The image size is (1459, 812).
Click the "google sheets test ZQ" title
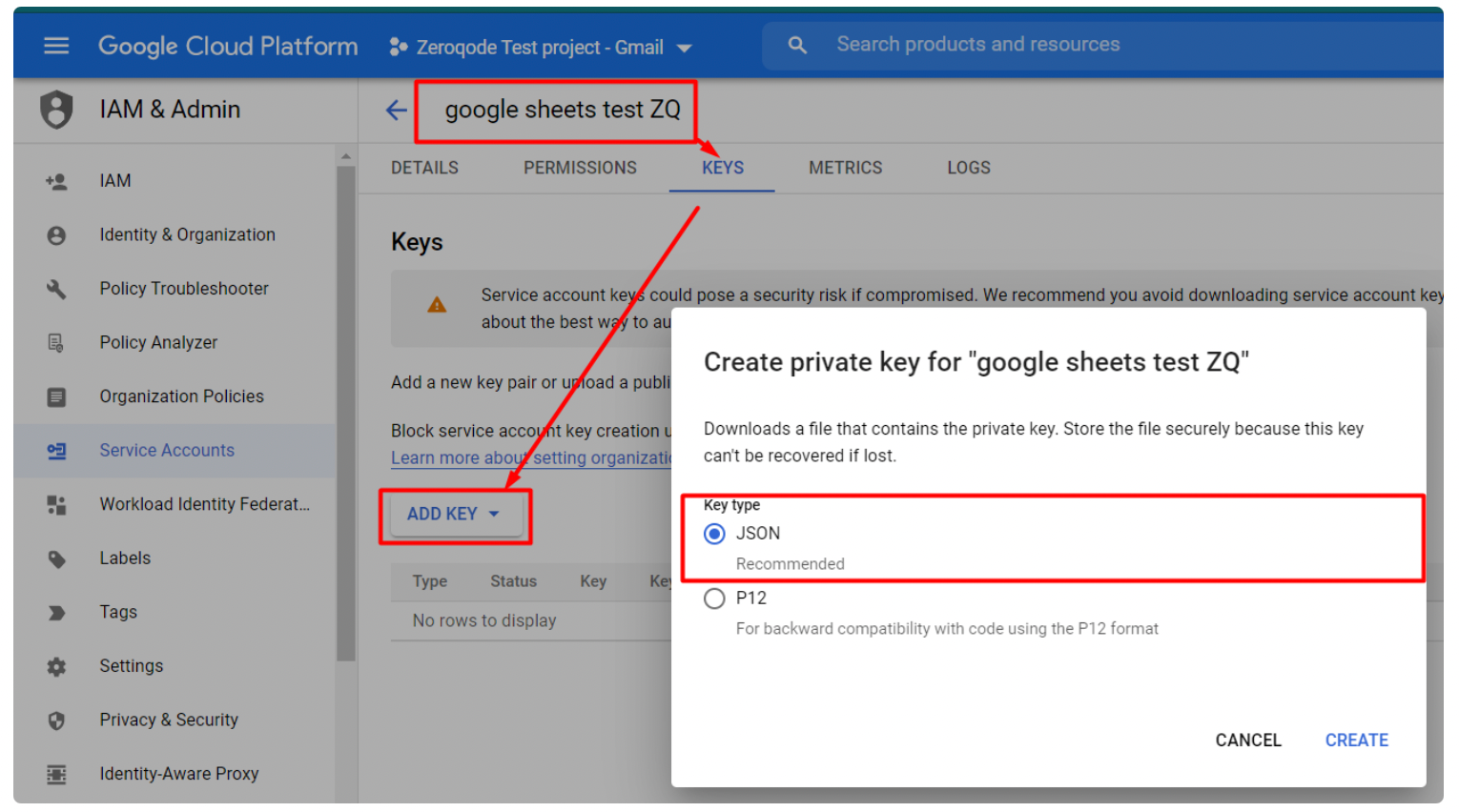(563, 110)
